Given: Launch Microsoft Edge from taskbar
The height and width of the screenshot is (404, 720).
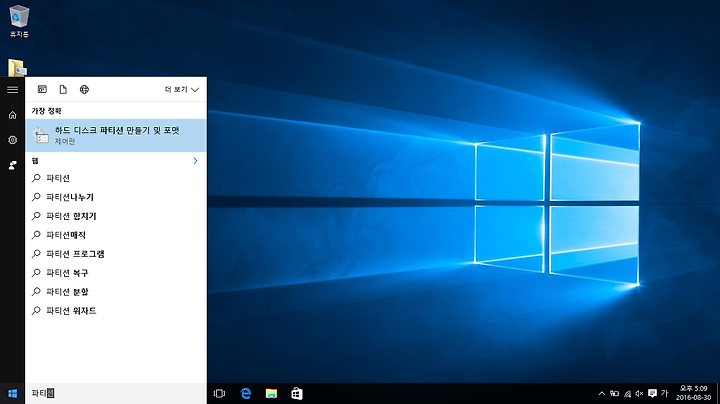Looking at the screenshot, I should pyautogui.click(x=246, y=393).
